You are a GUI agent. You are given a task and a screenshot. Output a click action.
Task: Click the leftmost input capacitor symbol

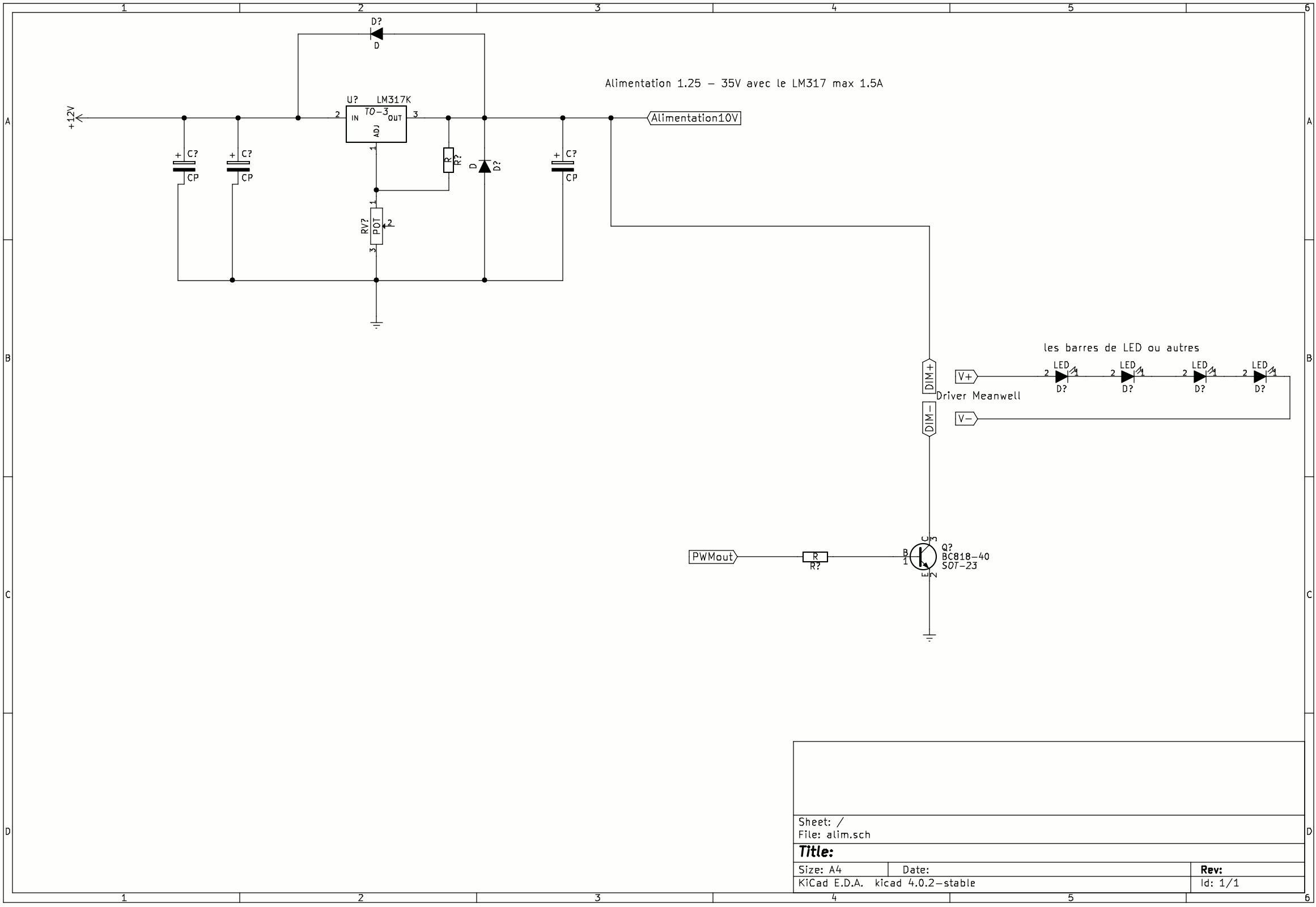[x=184, y=166]
